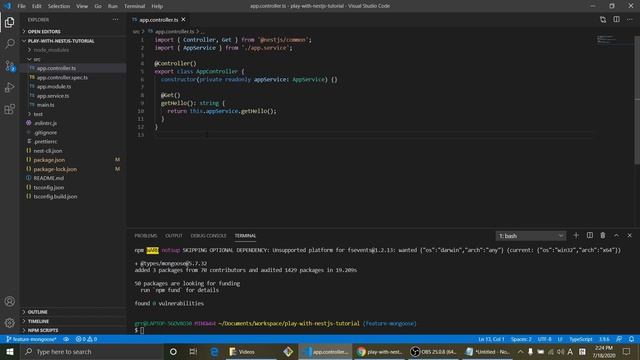Click the editor vertical scrollbar
This screenshot has width=640, height=360.
[x=637, y=100]
